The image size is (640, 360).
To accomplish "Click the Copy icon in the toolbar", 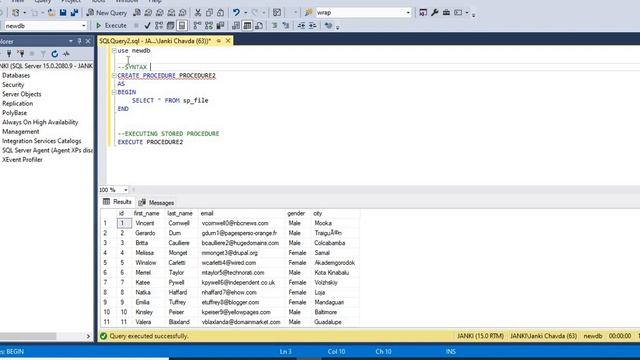I will (209, 13).
